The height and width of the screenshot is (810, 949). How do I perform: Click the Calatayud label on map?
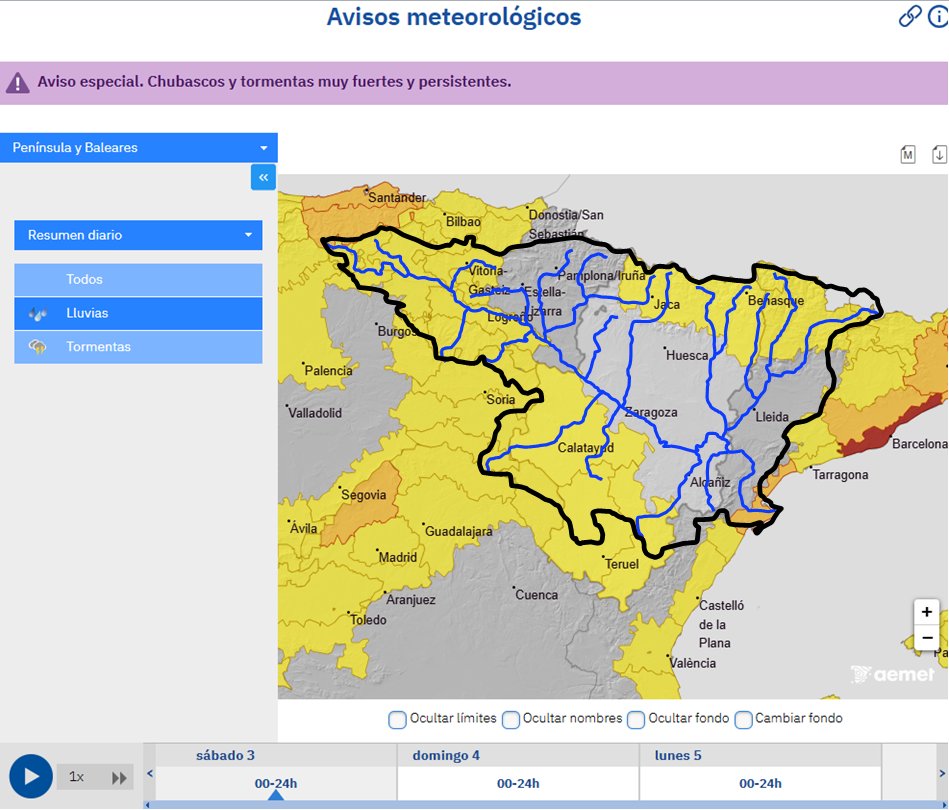(585, 448)
